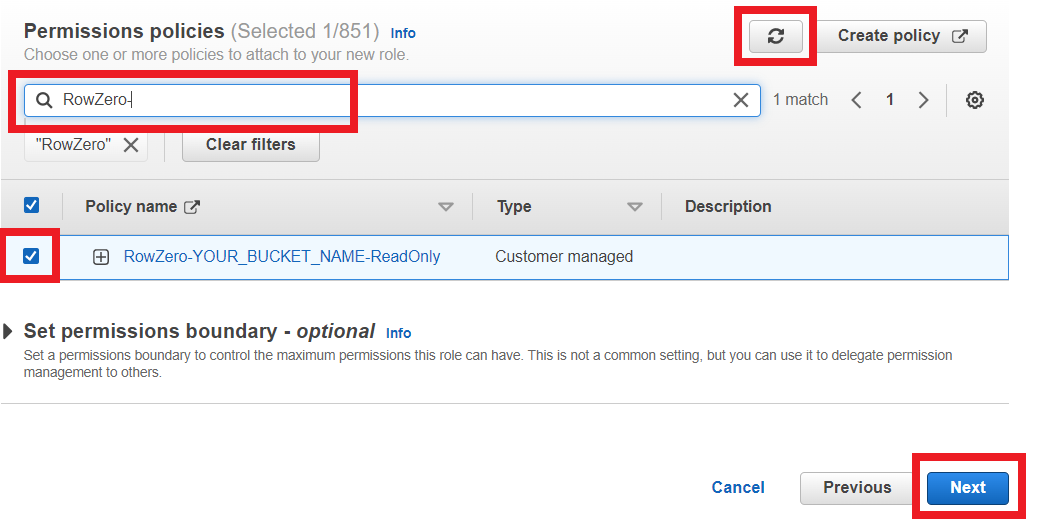
Task: Click the search magnifier icon
Action: point(44,100)
